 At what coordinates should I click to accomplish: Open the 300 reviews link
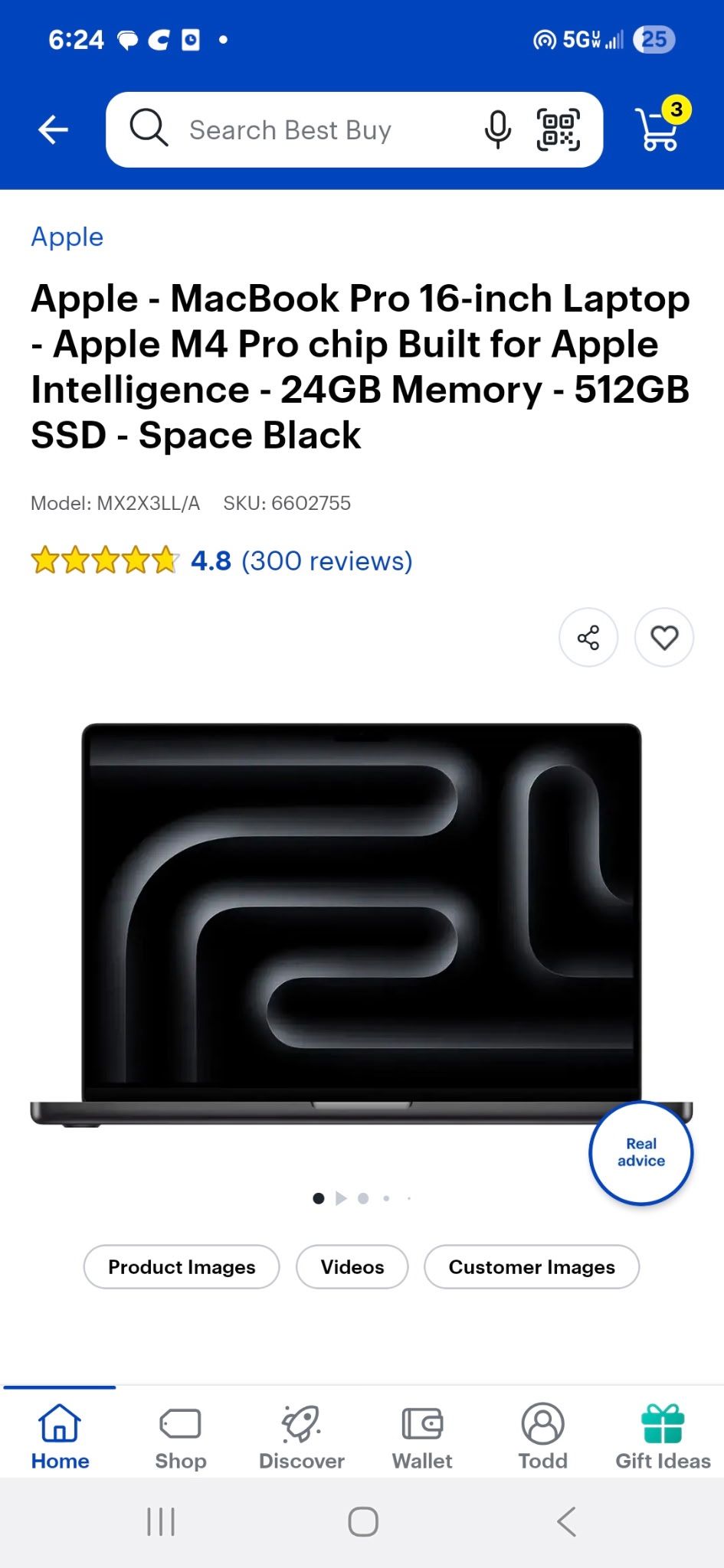tap(327, 561)
